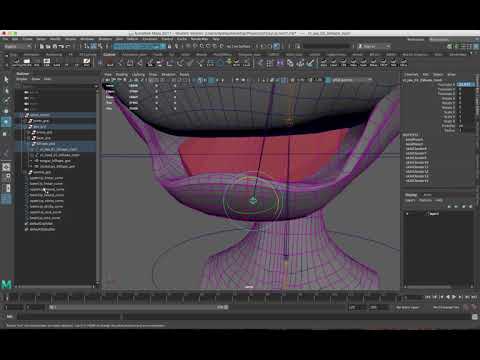The width and height of the screenshot is (480, 360).
Task: Click the range slider bar below timeline
Action: click(138, 307)
